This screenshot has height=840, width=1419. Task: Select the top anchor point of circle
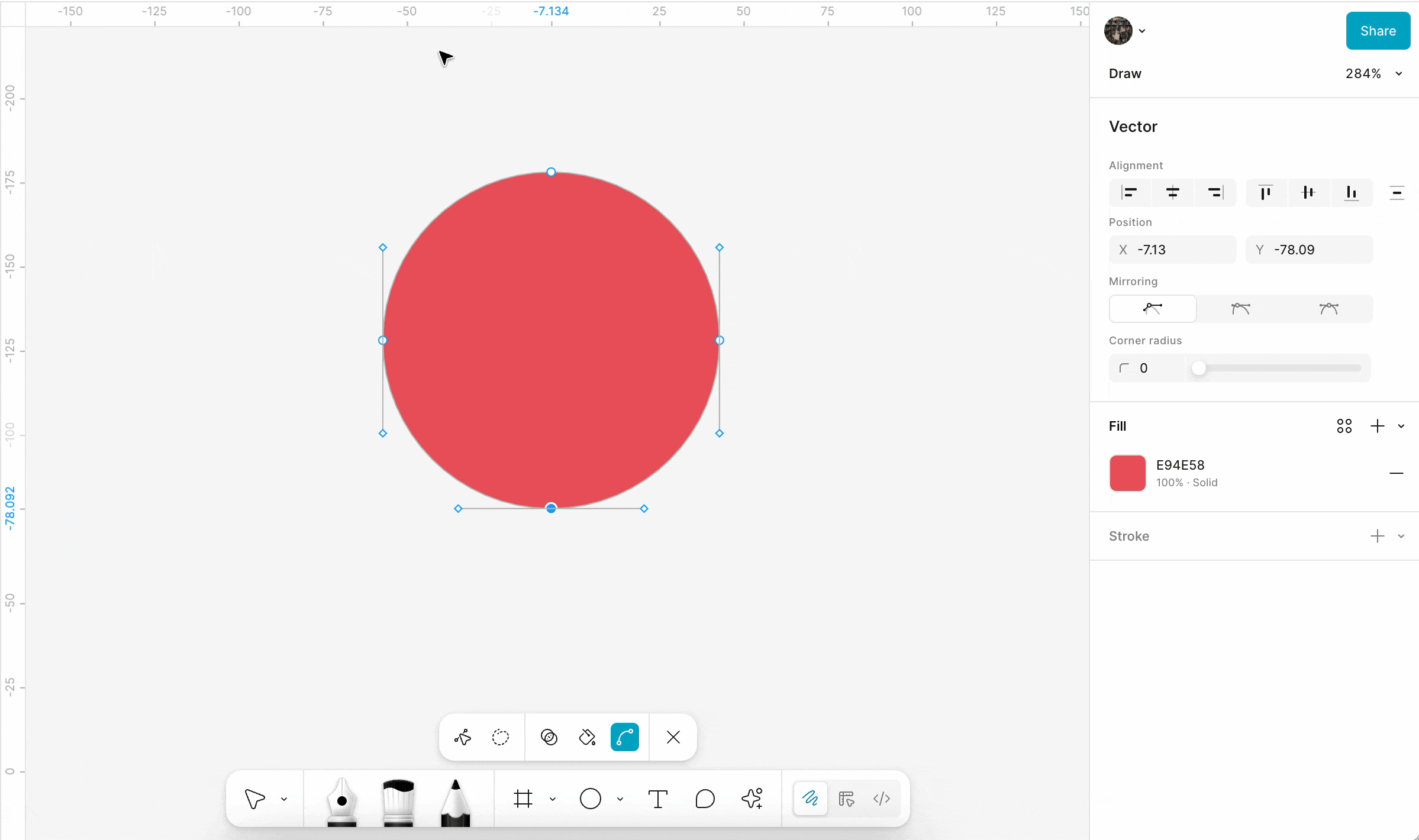(551, 172)
